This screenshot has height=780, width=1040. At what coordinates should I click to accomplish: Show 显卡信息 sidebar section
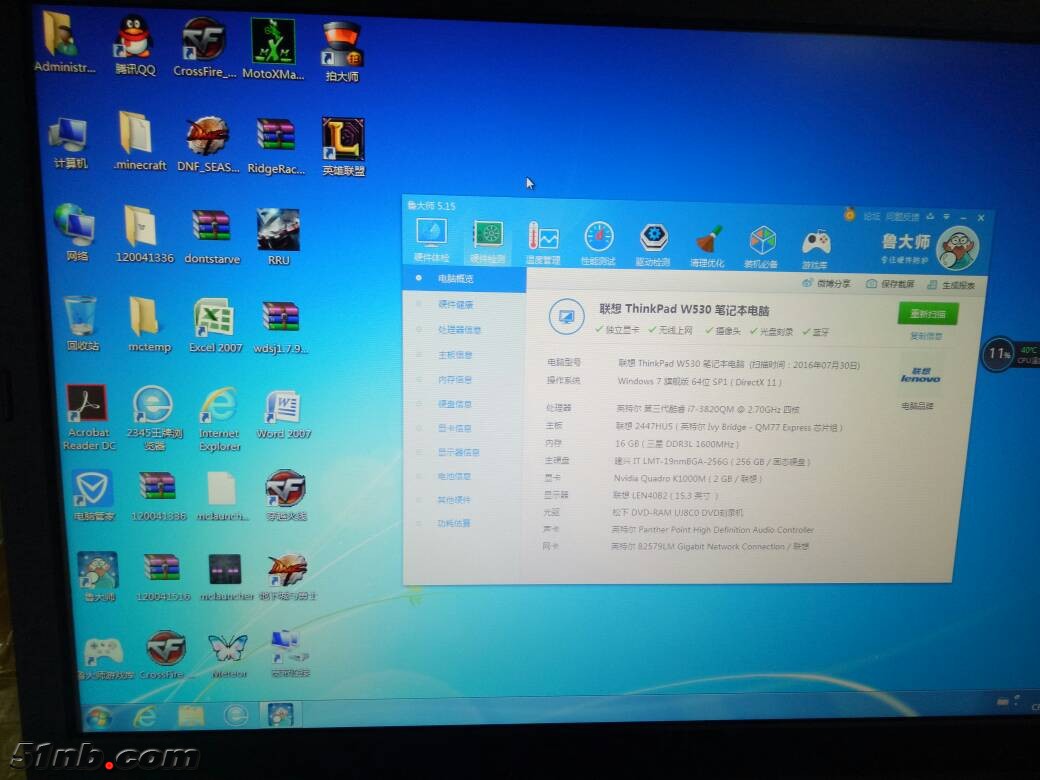455,428
